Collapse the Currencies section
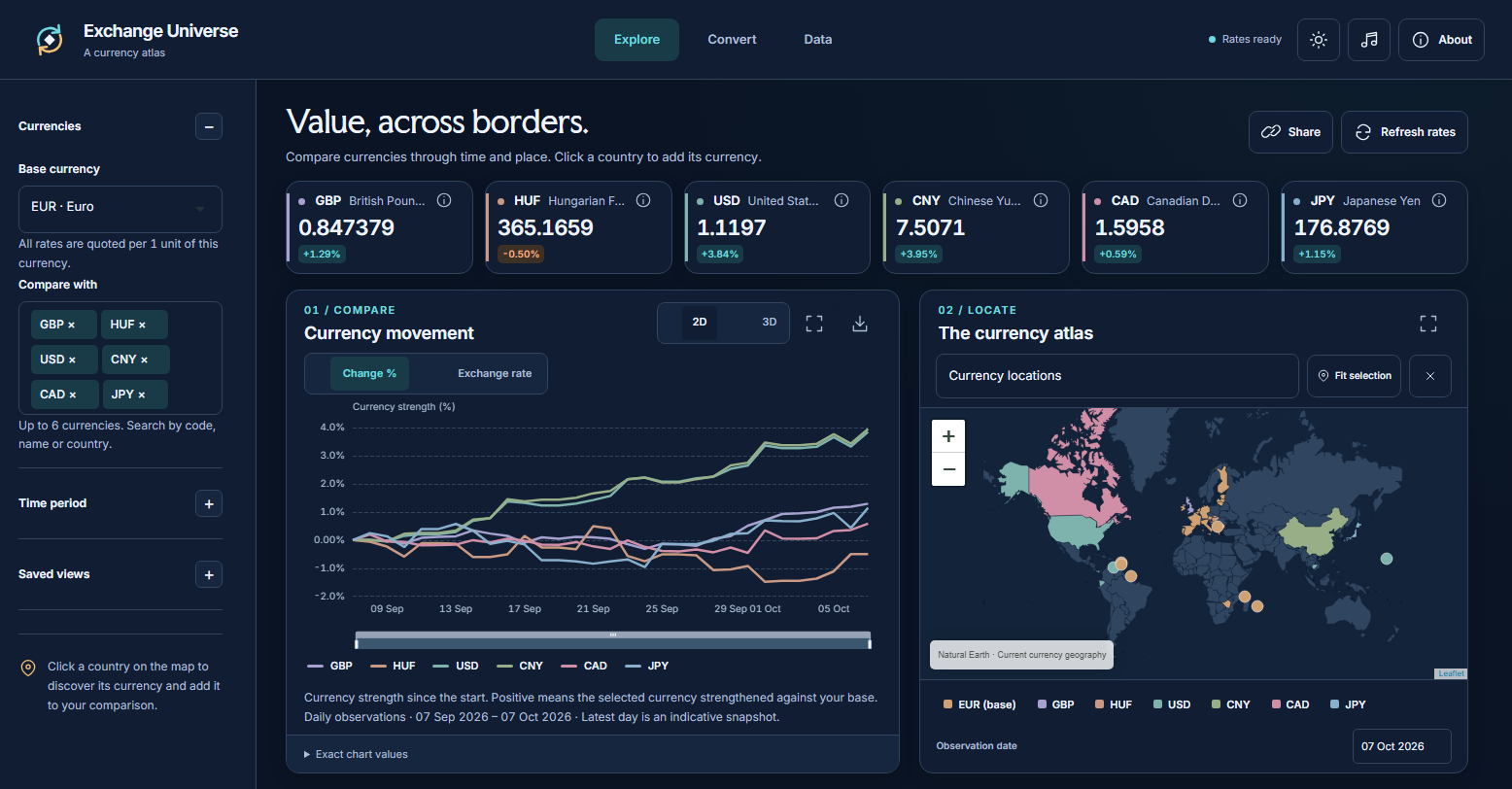The width and height of the screenshot is (1512, 789). pyautogui.click(x=209, y=126)
